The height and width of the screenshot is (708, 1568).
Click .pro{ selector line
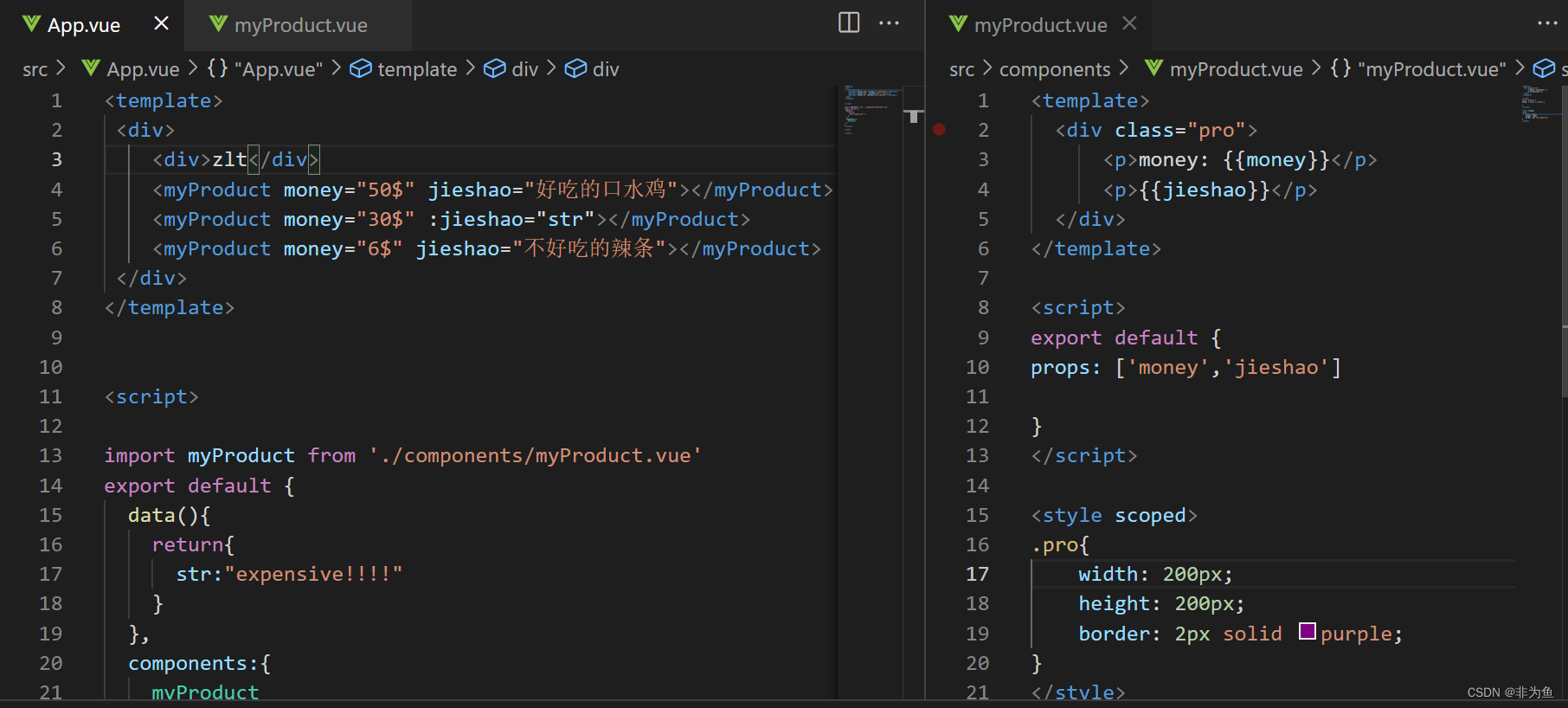(1060, 544)
